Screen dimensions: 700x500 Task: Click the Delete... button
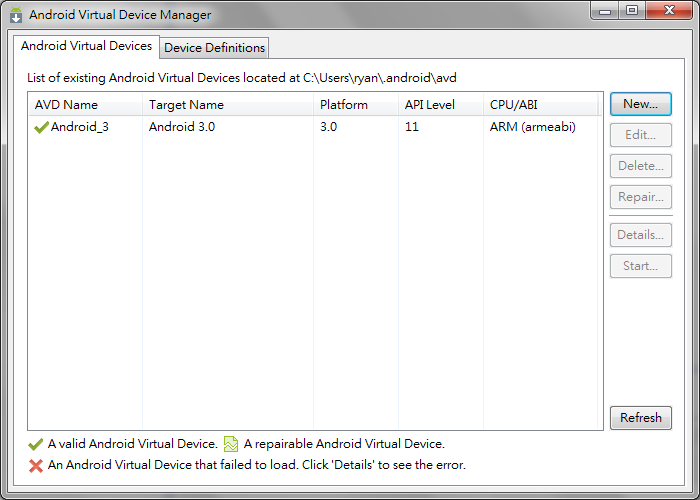pyautogui.click(x=641, y=166)
